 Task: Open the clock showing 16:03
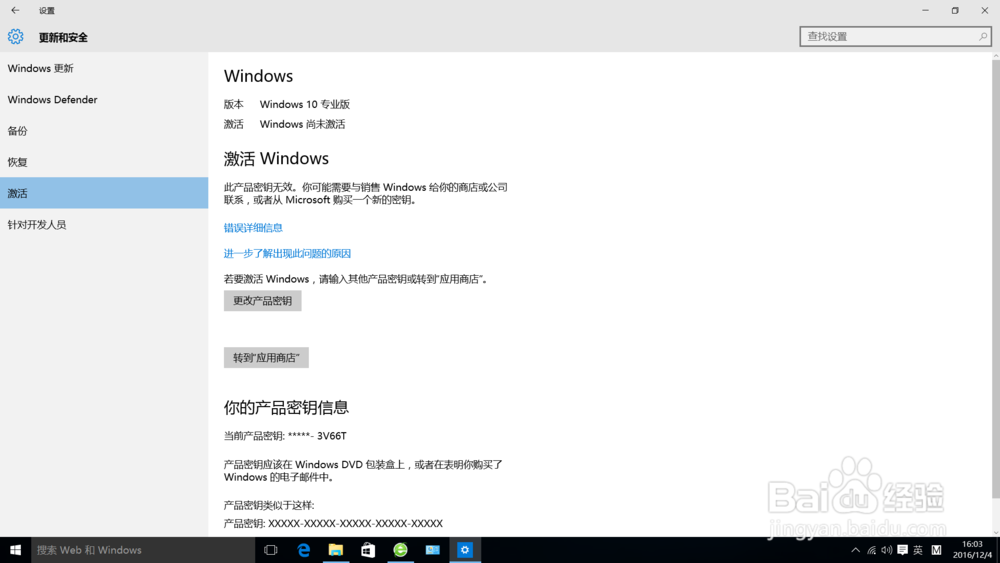(972, 550)
